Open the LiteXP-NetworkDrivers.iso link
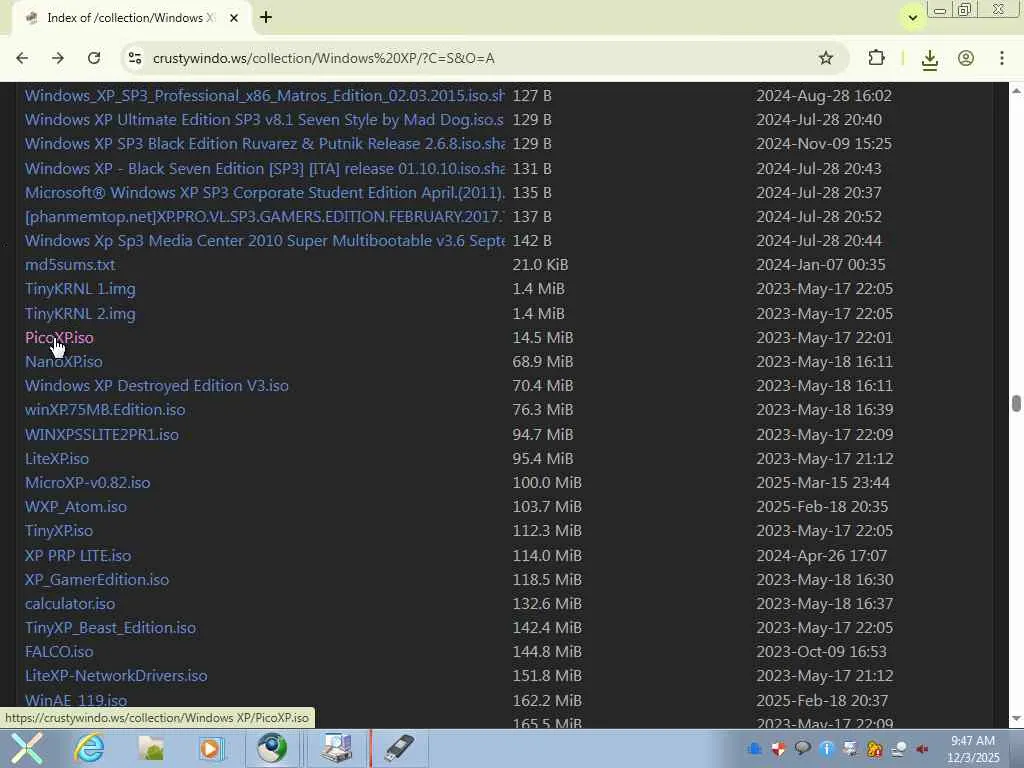This screenshot has height=768, width=1024. coord(116,676)
